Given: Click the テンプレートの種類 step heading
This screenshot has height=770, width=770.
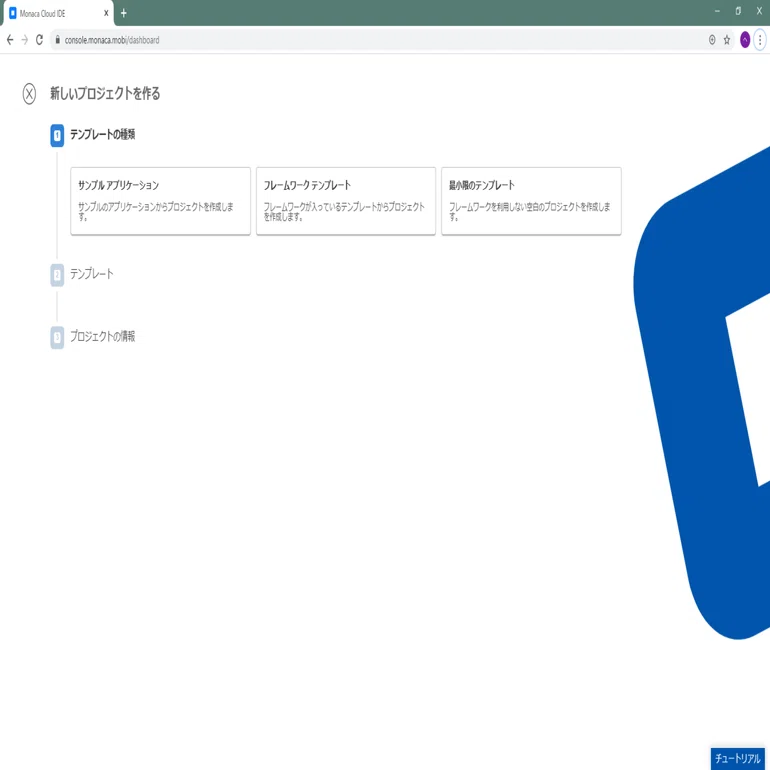Looking at the screenshot, I should pyautogui.click(x=103, y=134).
